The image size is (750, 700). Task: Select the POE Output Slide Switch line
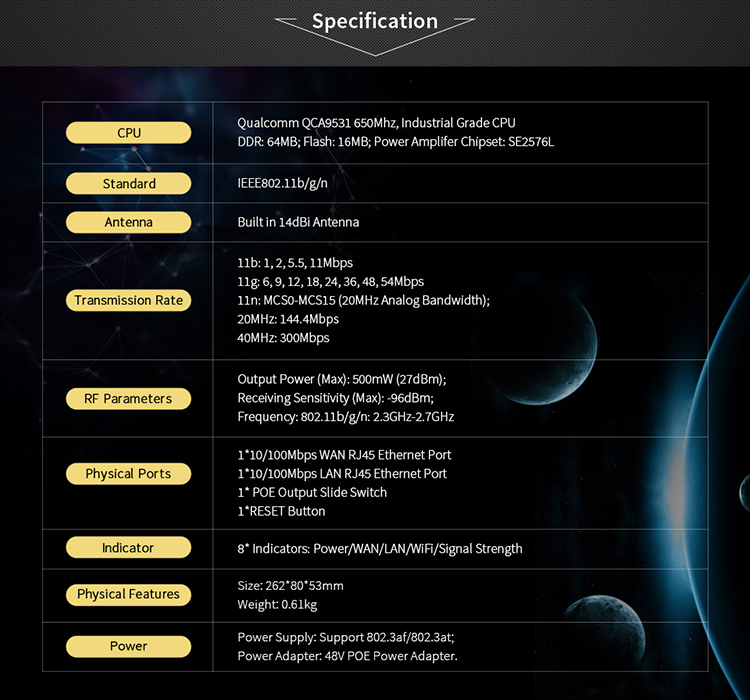312,492
